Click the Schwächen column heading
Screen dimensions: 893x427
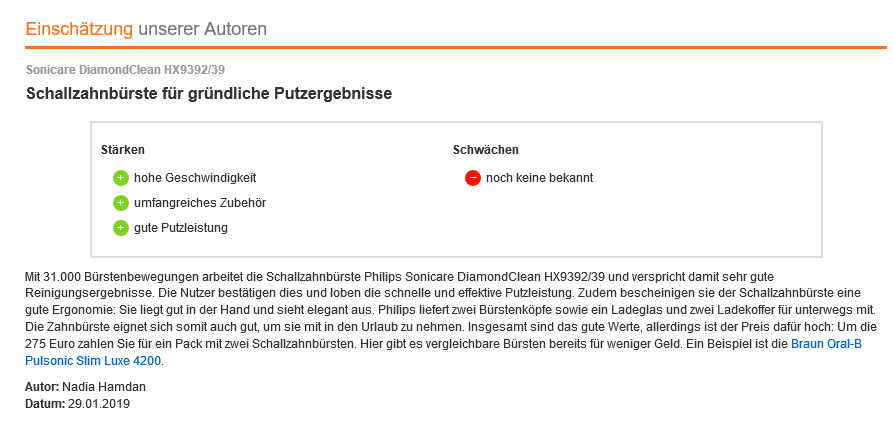pyautogui.click(x=486, y=150)
